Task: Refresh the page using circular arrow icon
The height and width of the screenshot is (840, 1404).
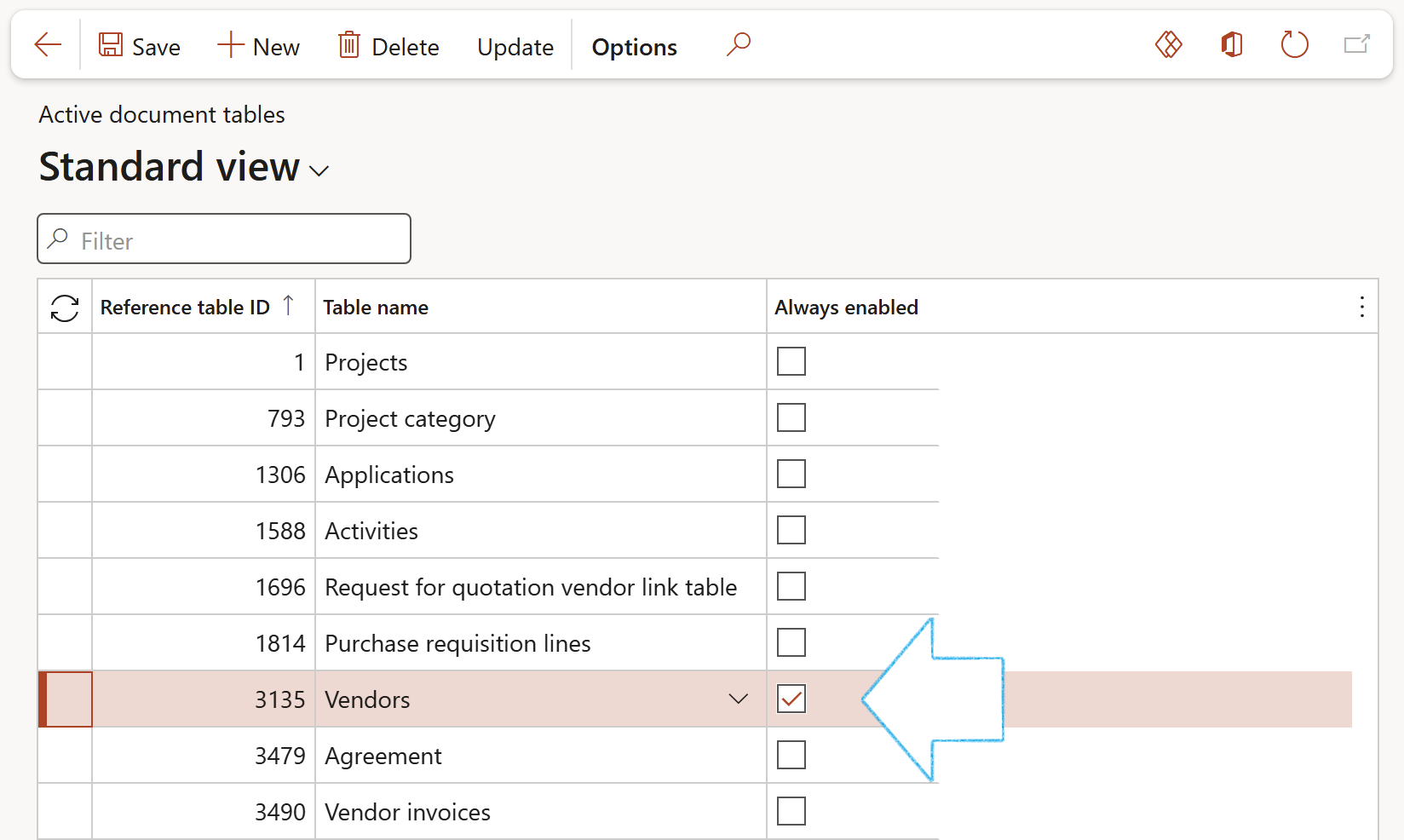Action: pyautogui.click(x=1294, y=44)
